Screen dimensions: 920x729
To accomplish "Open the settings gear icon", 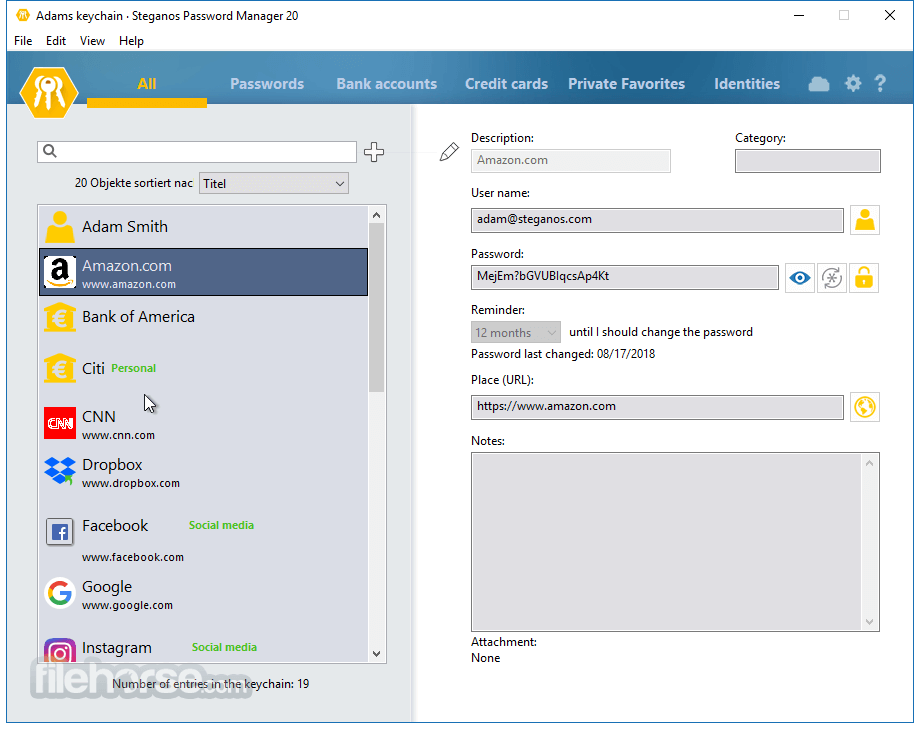I will (x=853, y=83).
